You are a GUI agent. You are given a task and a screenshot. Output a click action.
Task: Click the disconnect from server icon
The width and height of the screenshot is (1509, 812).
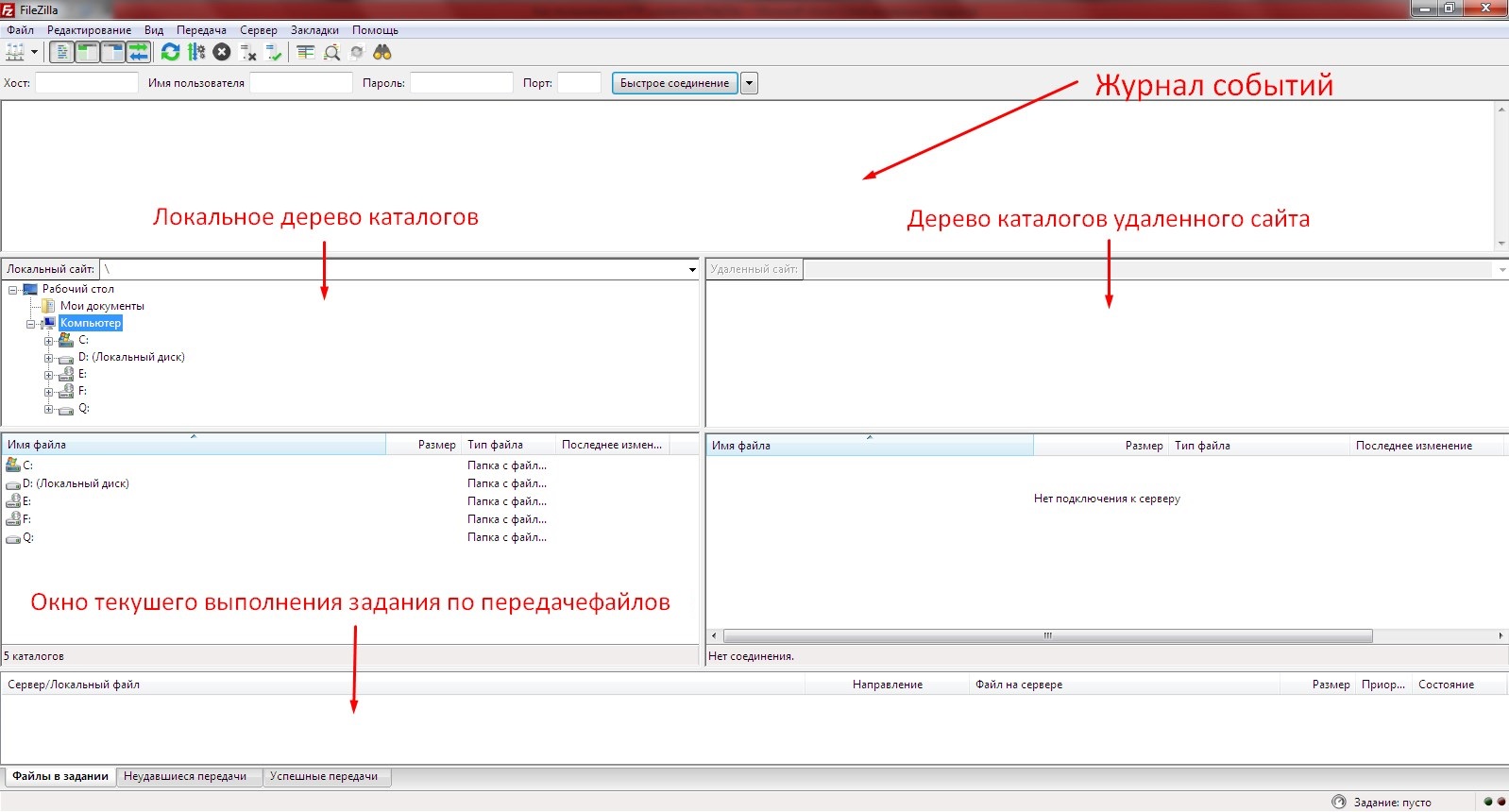tap(248, 53)
